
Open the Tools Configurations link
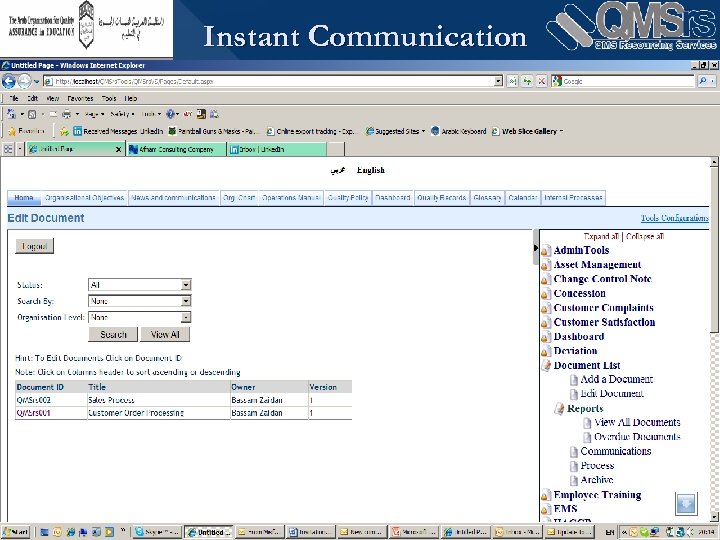pos(675,218)
